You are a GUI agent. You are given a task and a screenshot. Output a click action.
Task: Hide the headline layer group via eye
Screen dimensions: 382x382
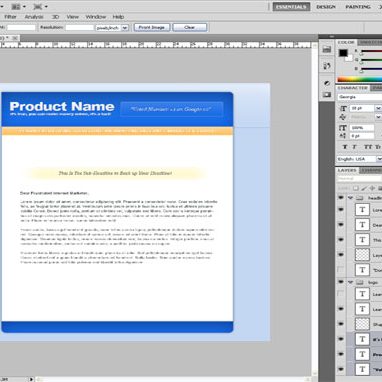point(341,198)
